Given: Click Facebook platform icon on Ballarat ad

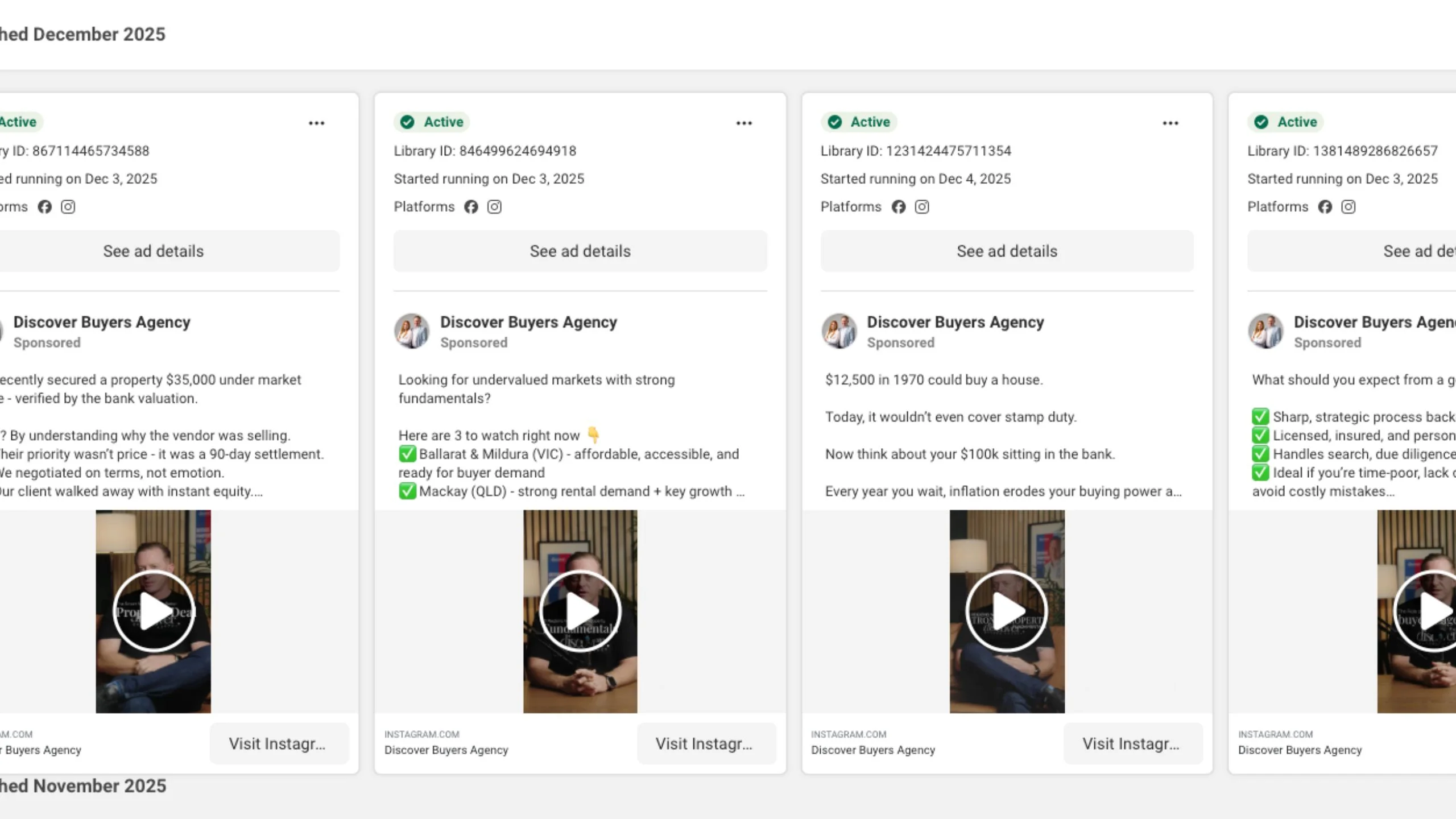Looking at the screenshot, I should click(471, 207).
